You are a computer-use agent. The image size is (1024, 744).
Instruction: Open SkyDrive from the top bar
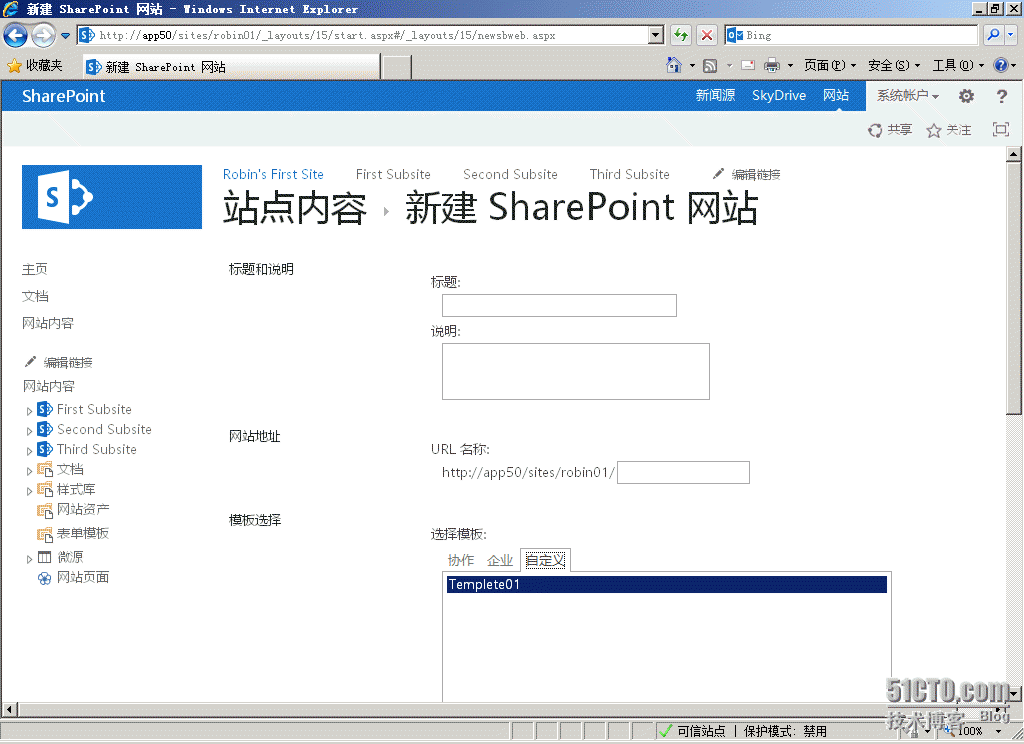point(778,95)
